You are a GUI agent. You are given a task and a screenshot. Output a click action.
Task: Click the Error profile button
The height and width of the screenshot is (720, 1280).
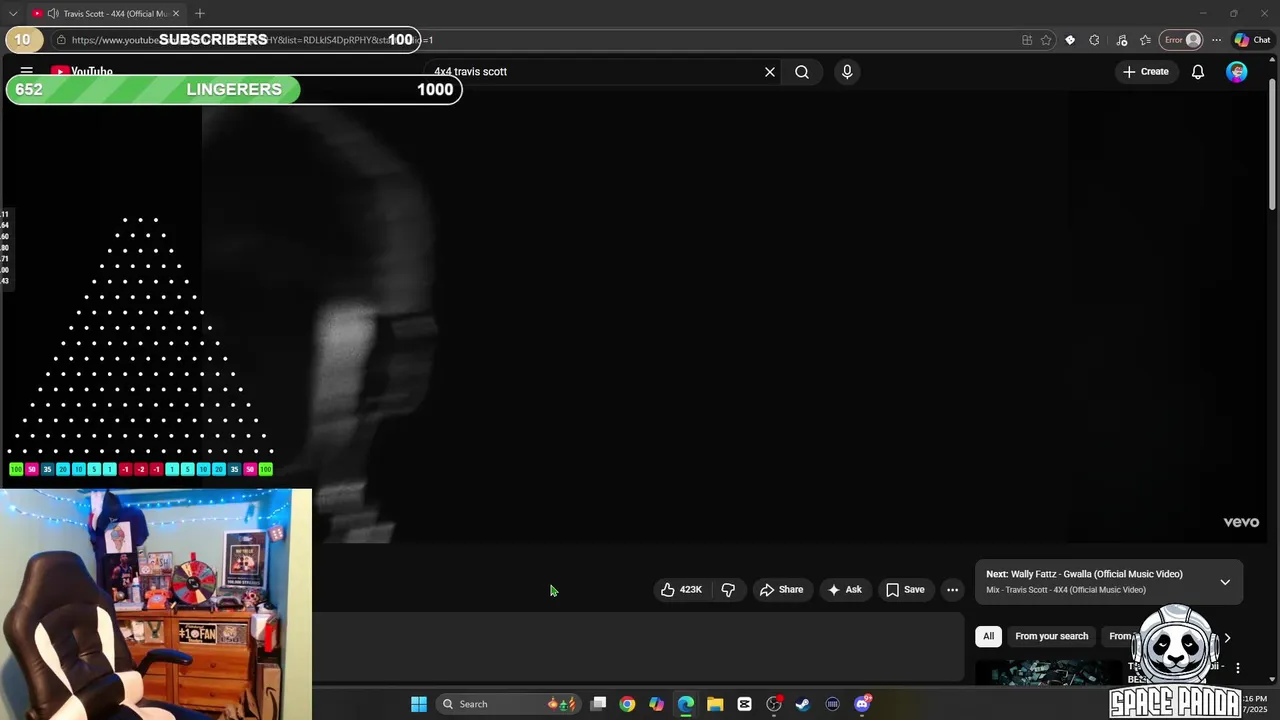coord(1181,40)
